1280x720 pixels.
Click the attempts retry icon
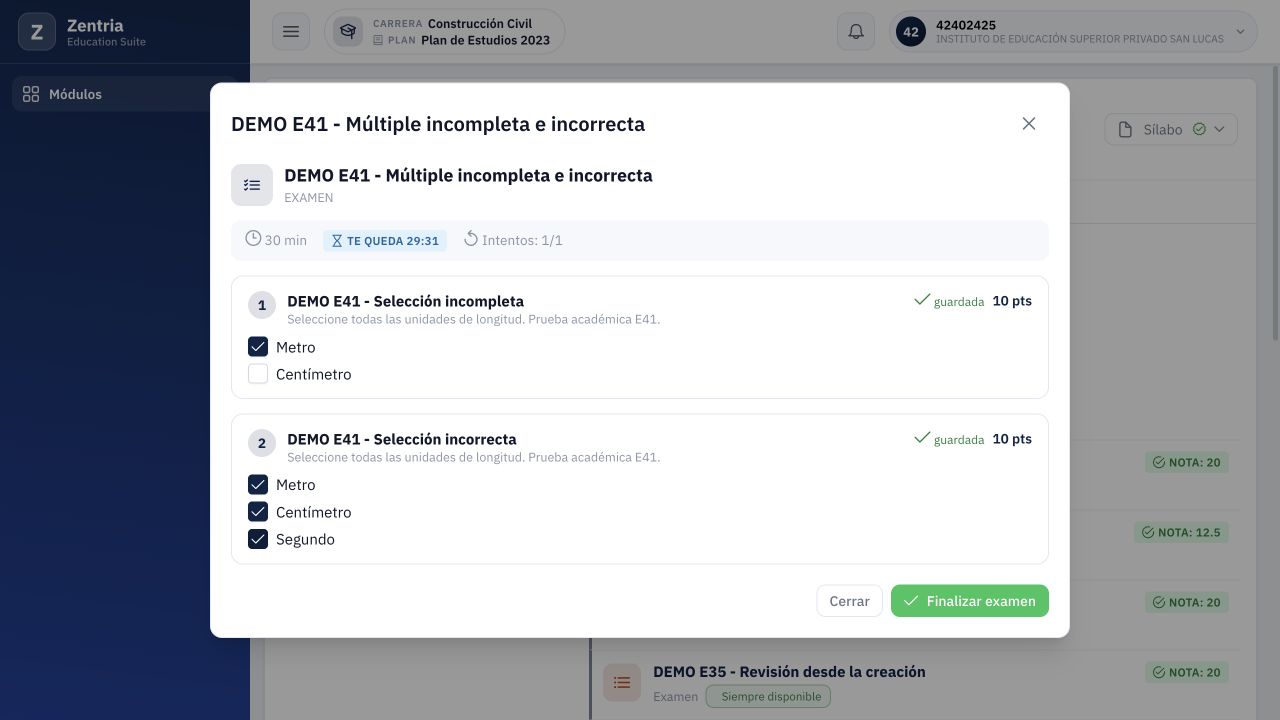point(471,239)
